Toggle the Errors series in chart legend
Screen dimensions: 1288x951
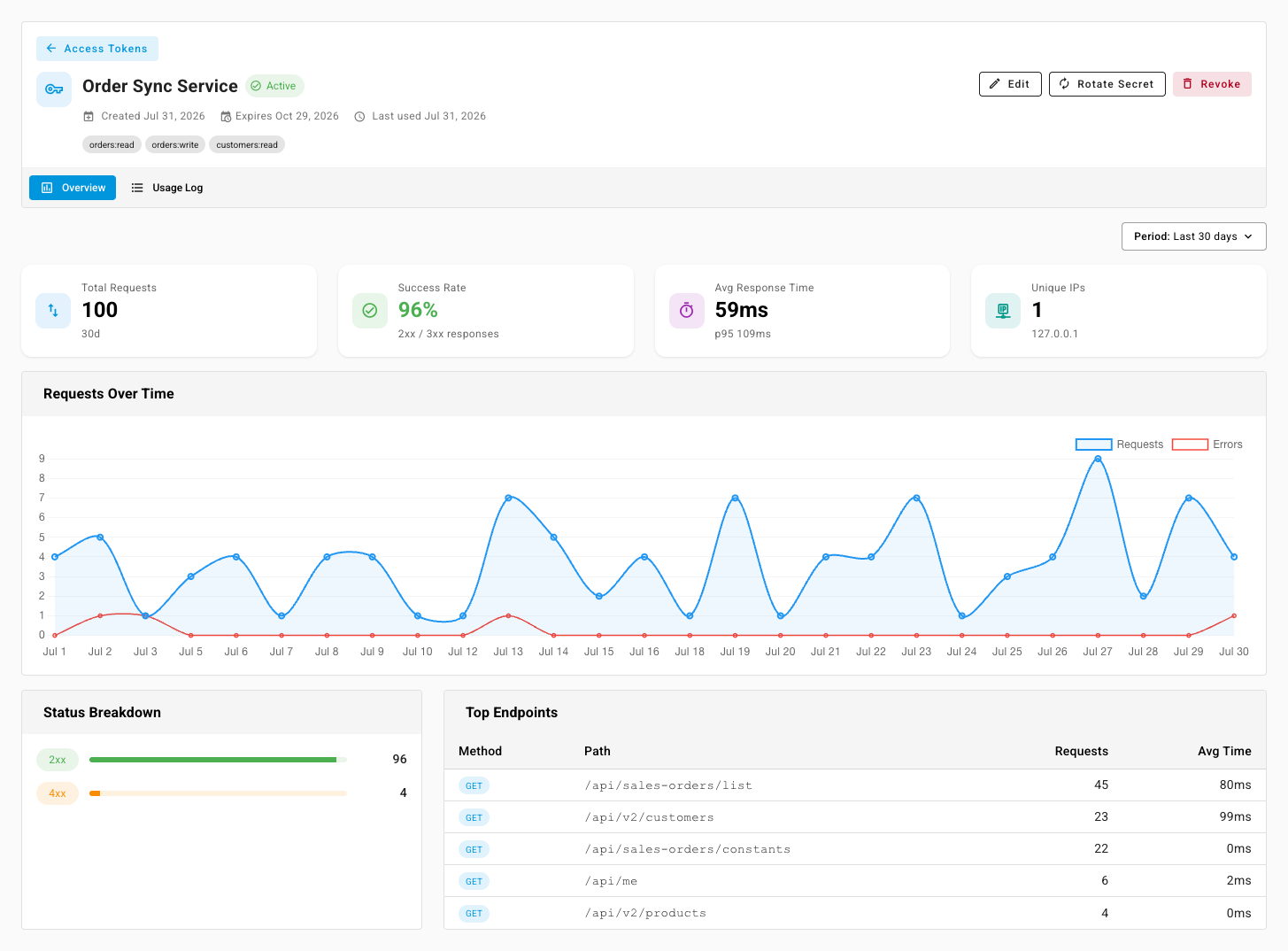1207,445
